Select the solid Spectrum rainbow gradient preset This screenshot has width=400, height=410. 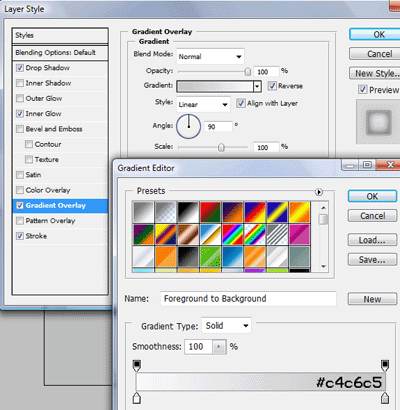[233, 234]
